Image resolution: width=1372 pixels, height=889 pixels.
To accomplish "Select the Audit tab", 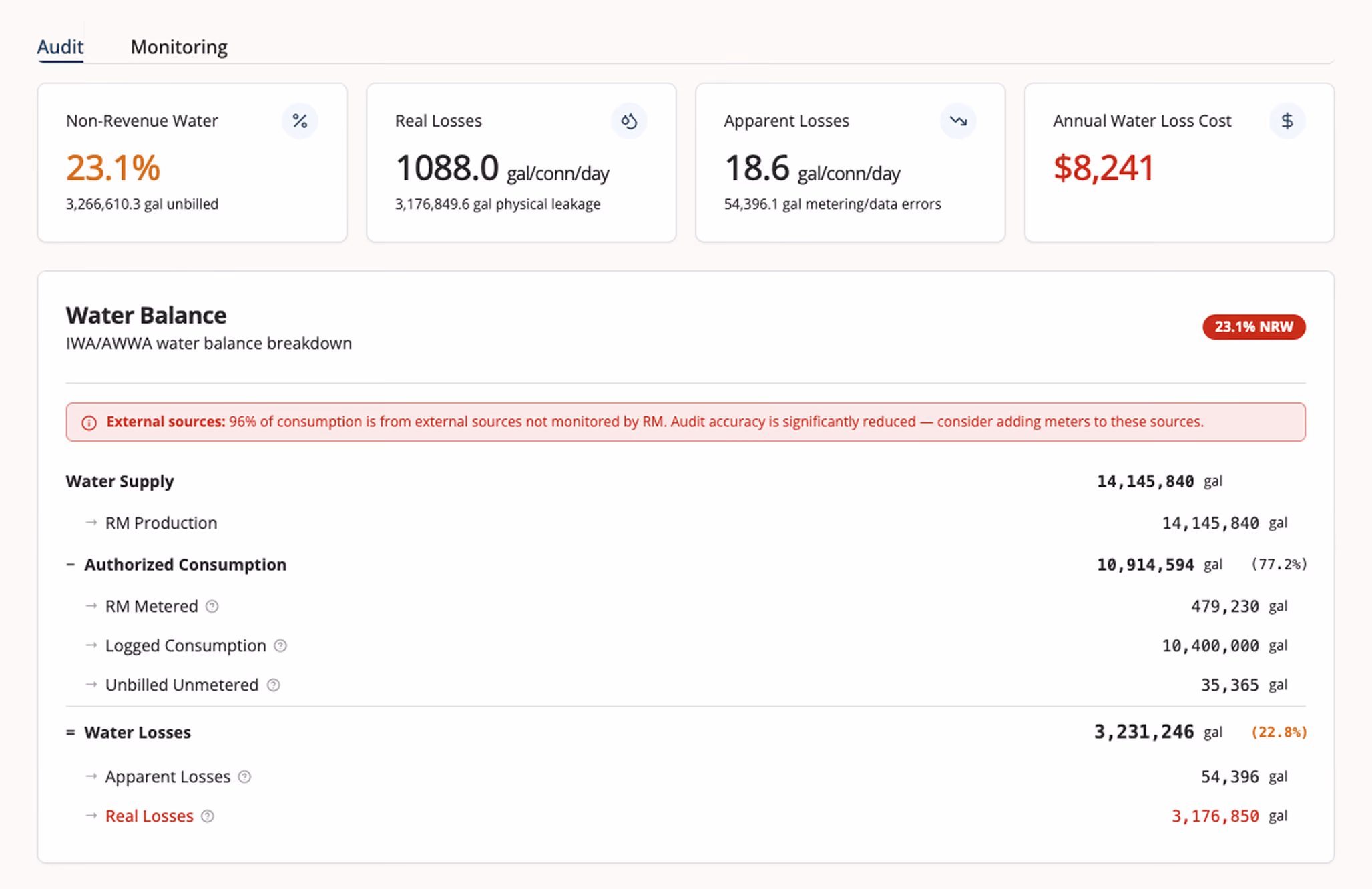I will click(60, 47).
